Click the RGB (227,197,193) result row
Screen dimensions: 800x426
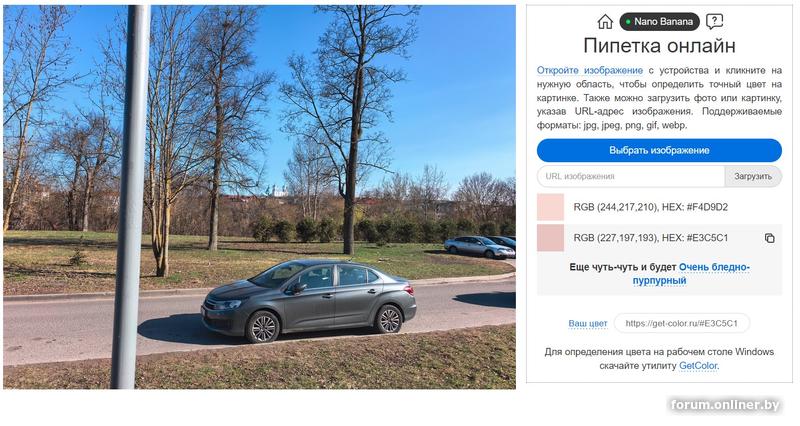[x=659, y=238]
